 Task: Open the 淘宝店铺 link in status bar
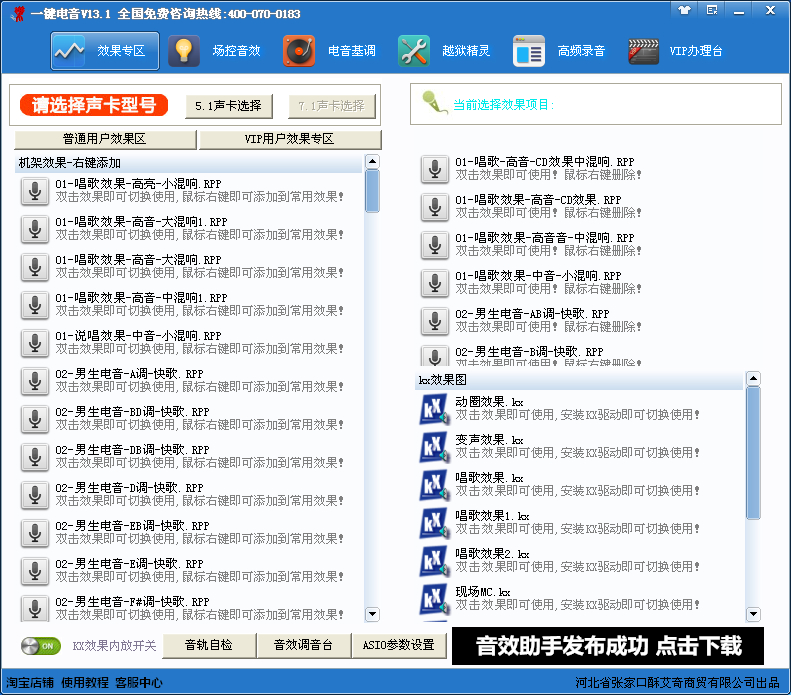coord(29,683)
